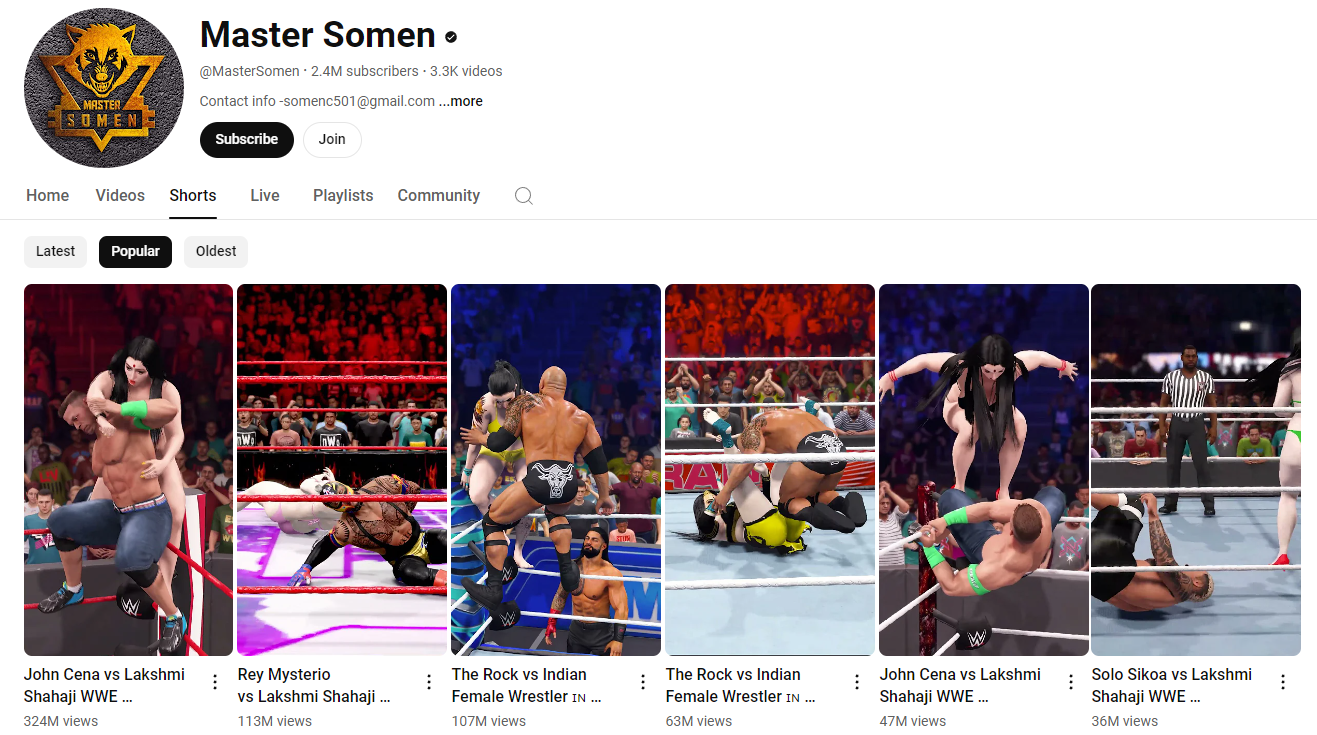Open options menu for 324M views short
Viewport: 1317px width, 735px height.
(215, 682)
